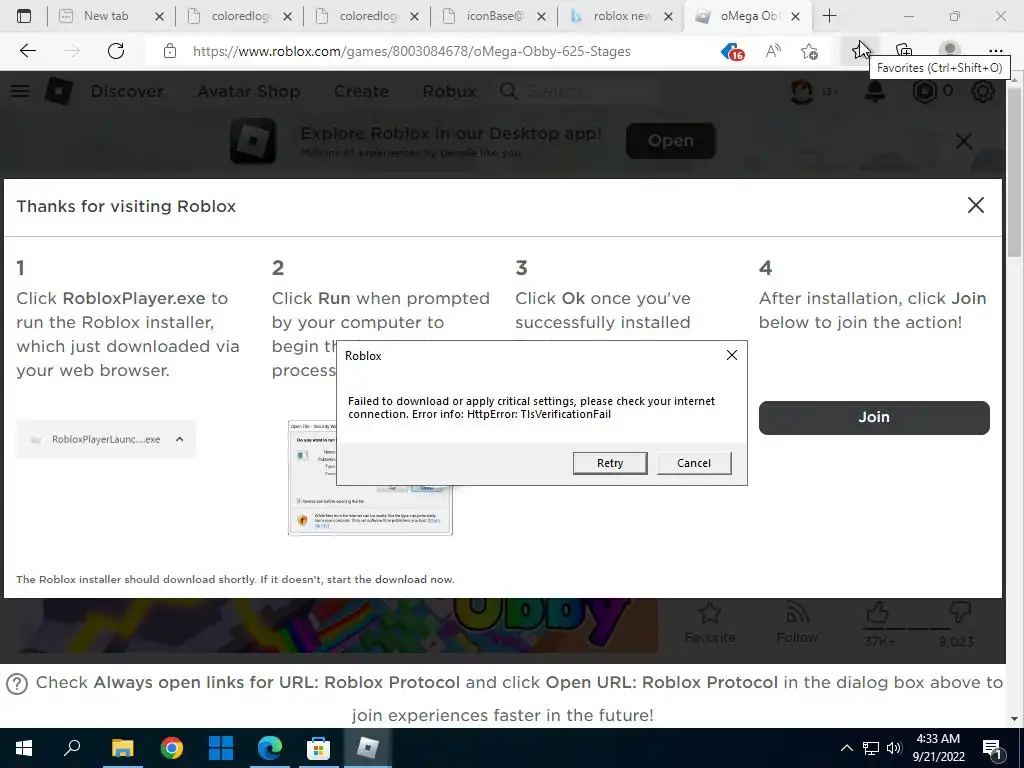Viewport: 1024px width, 768px height.
Task: Open Google Chrome from the taskbar
Action: [172, 748]
